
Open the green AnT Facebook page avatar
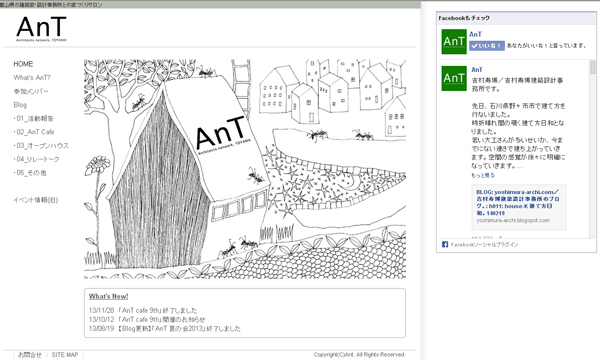(454, 42)
